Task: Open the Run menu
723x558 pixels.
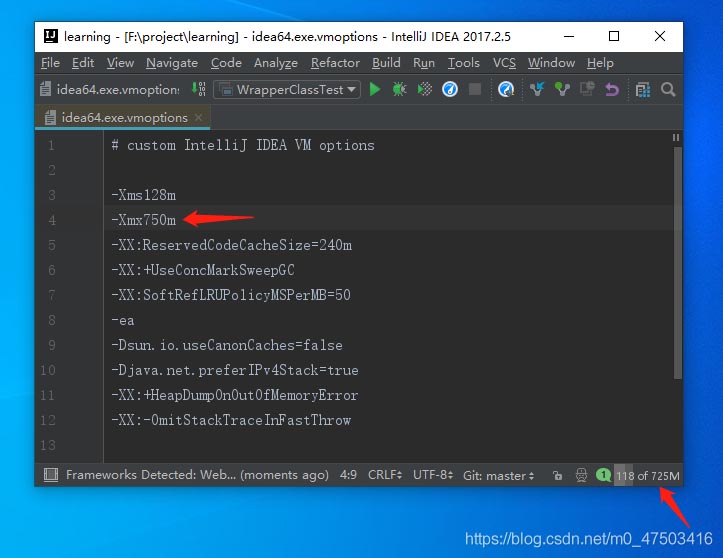Action: point(423,63)
